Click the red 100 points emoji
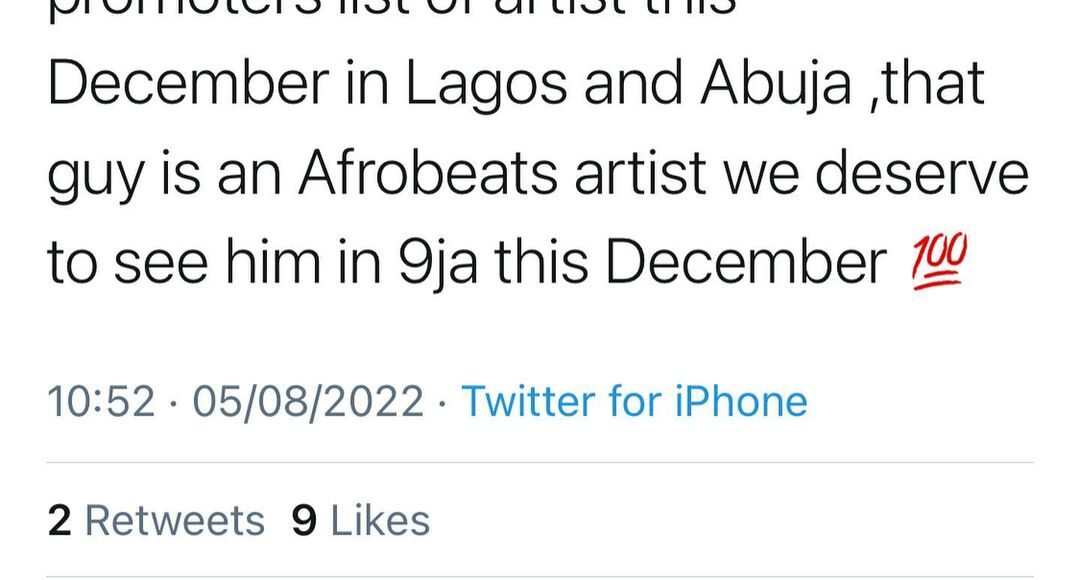 937,265
